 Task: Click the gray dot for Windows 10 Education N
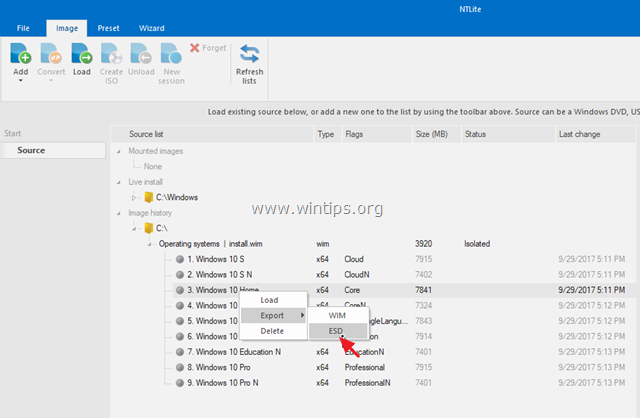tap(180, 352)
